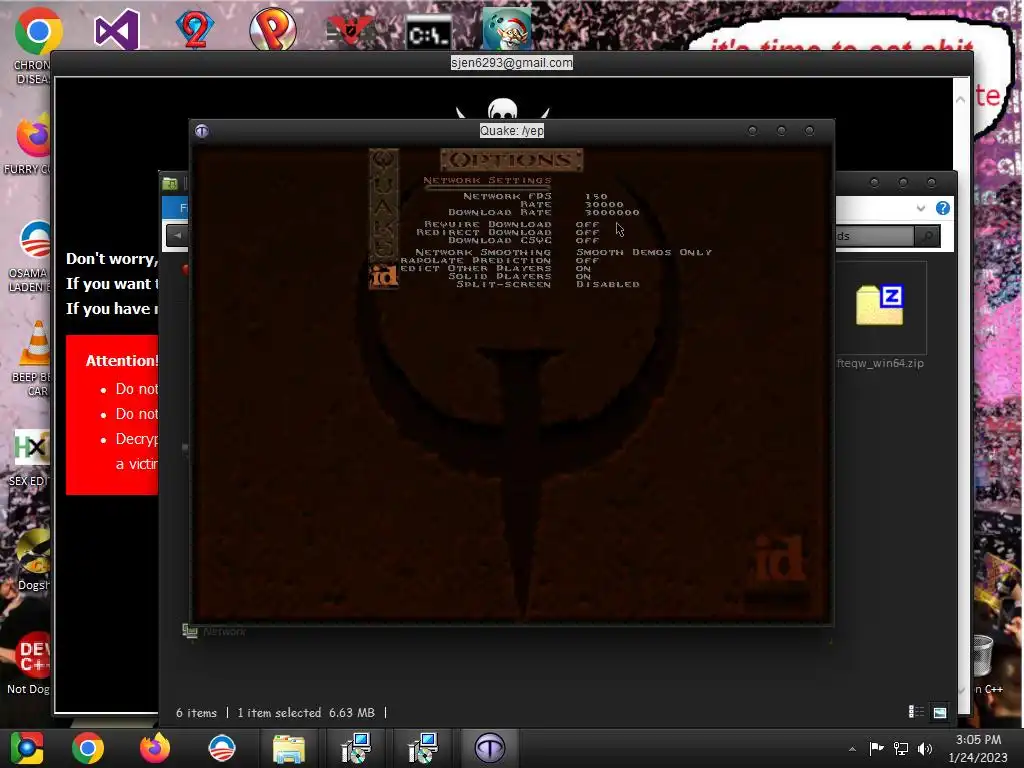
Task: Click the Network Settings heading
Action: pos(487,180)
